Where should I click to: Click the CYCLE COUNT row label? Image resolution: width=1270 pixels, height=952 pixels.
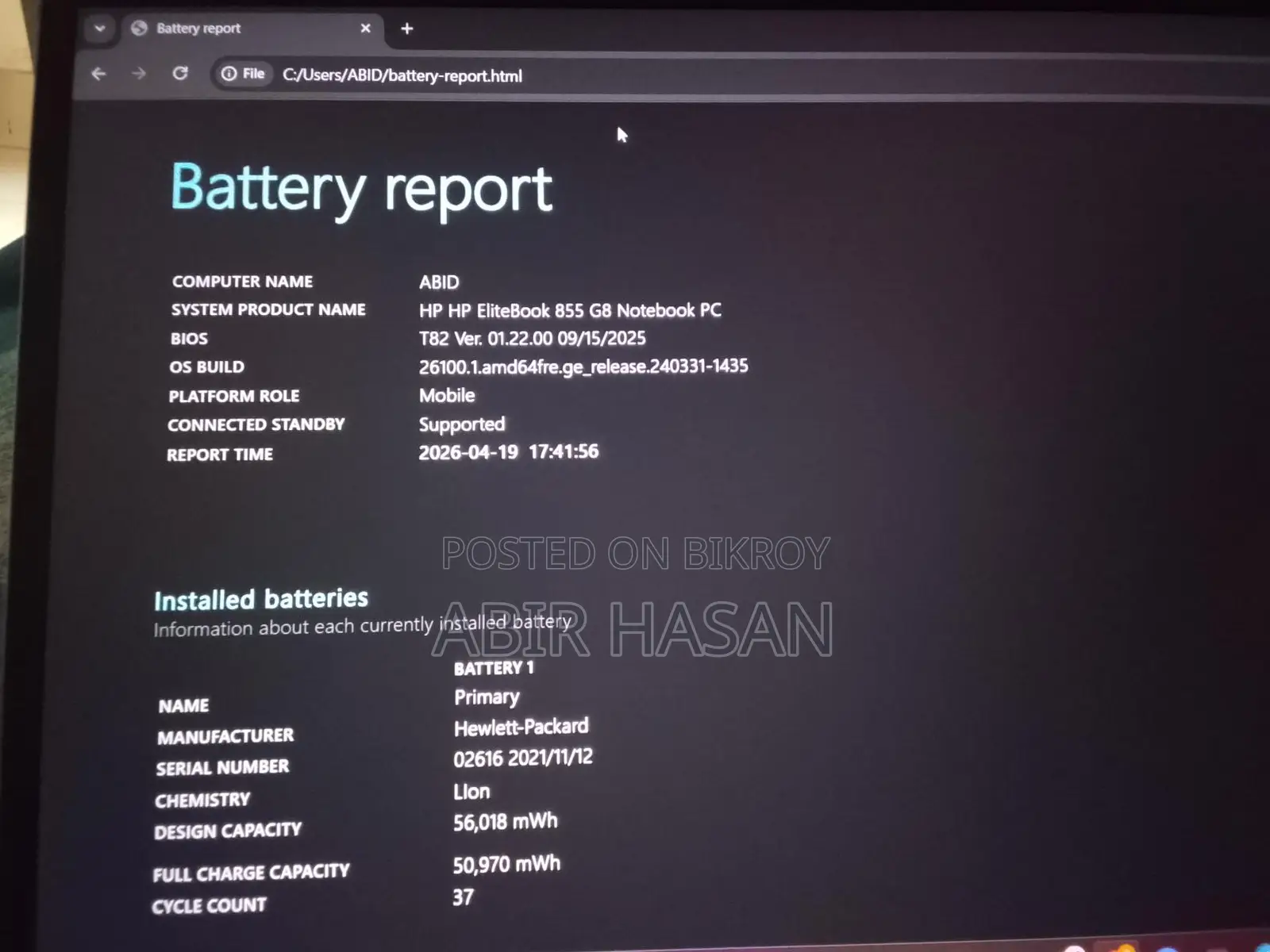tap(209, 905)
